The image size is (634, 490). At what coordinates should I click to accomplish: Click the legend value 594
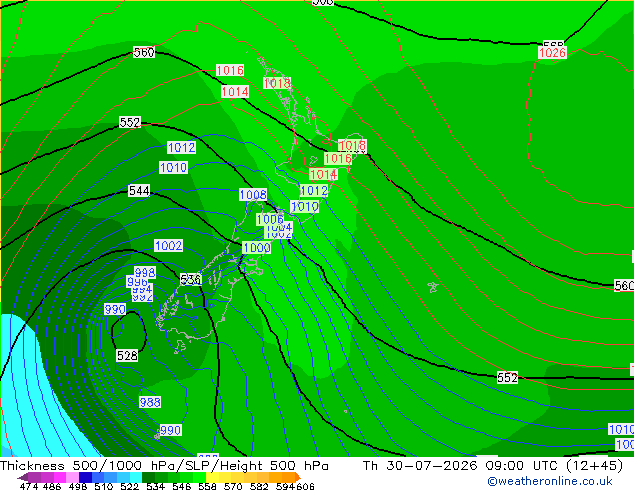pyautogui.click(x=285, y=486)
